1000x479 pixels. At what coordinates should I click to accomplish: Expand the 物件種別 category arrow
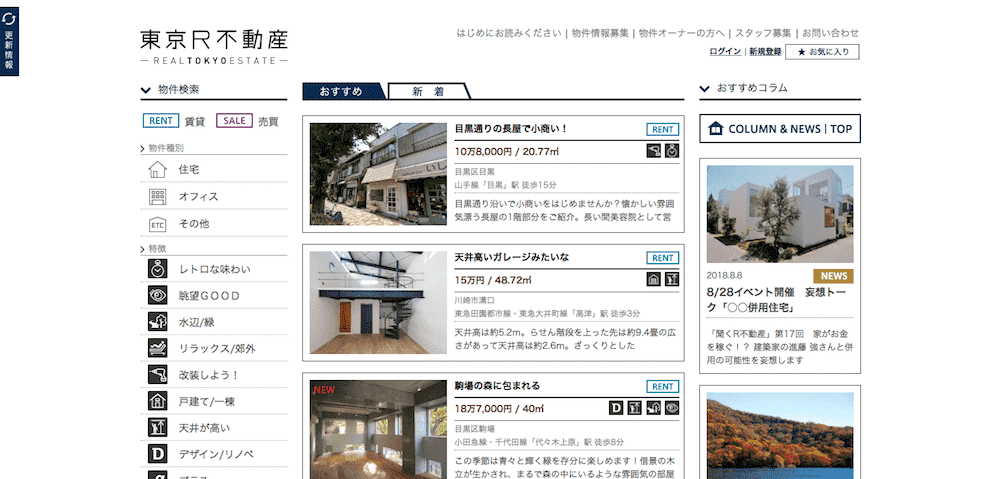(x=143, y=149)
